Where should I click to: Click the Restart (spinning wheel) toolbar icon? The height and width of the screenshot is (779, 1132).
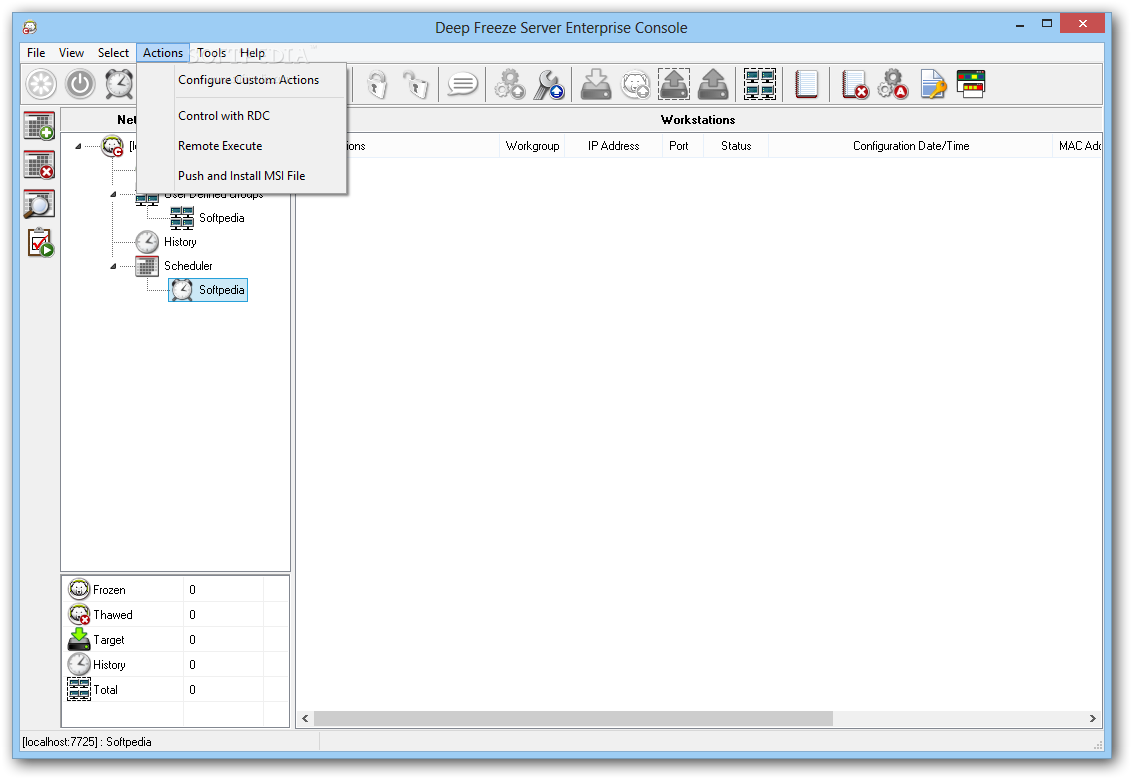pyautogui.click(x=41, y=84)
